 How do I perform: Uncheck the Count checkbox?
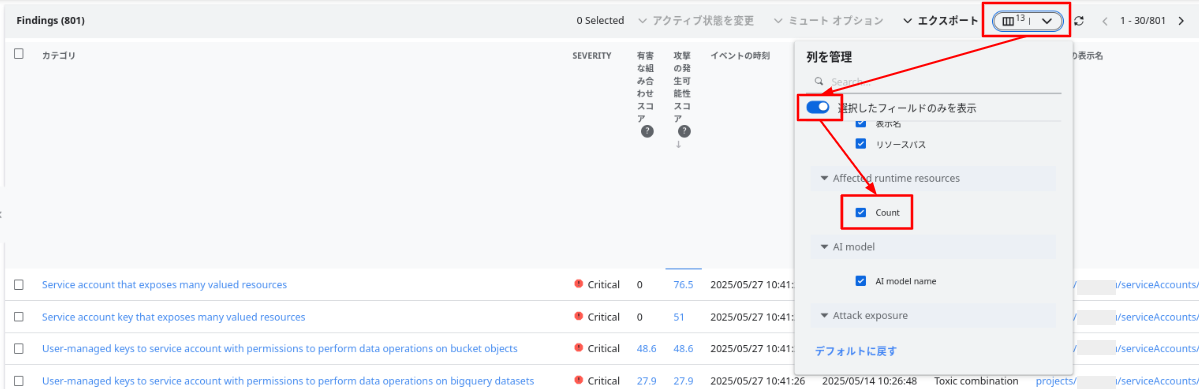861,212
